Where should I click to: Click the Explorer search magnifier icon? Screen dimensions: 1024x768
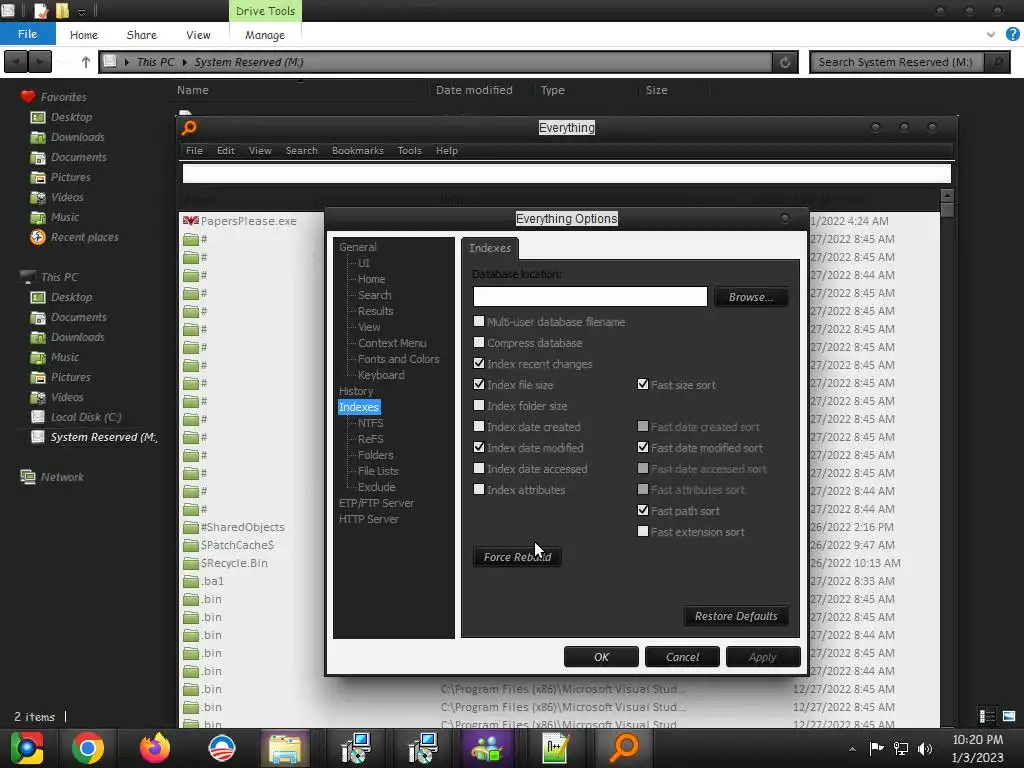coord(997,62)
